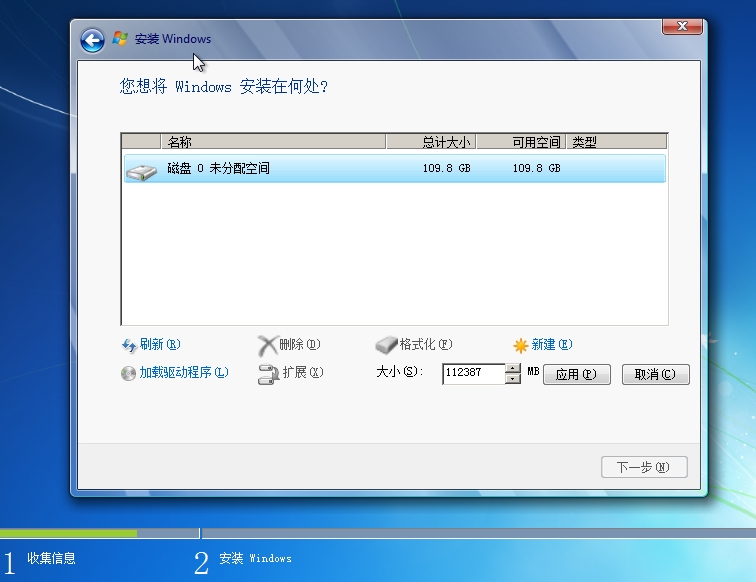Click the green installation progress bar
Screen dimensions: 756x582
(x=68, y=533)
